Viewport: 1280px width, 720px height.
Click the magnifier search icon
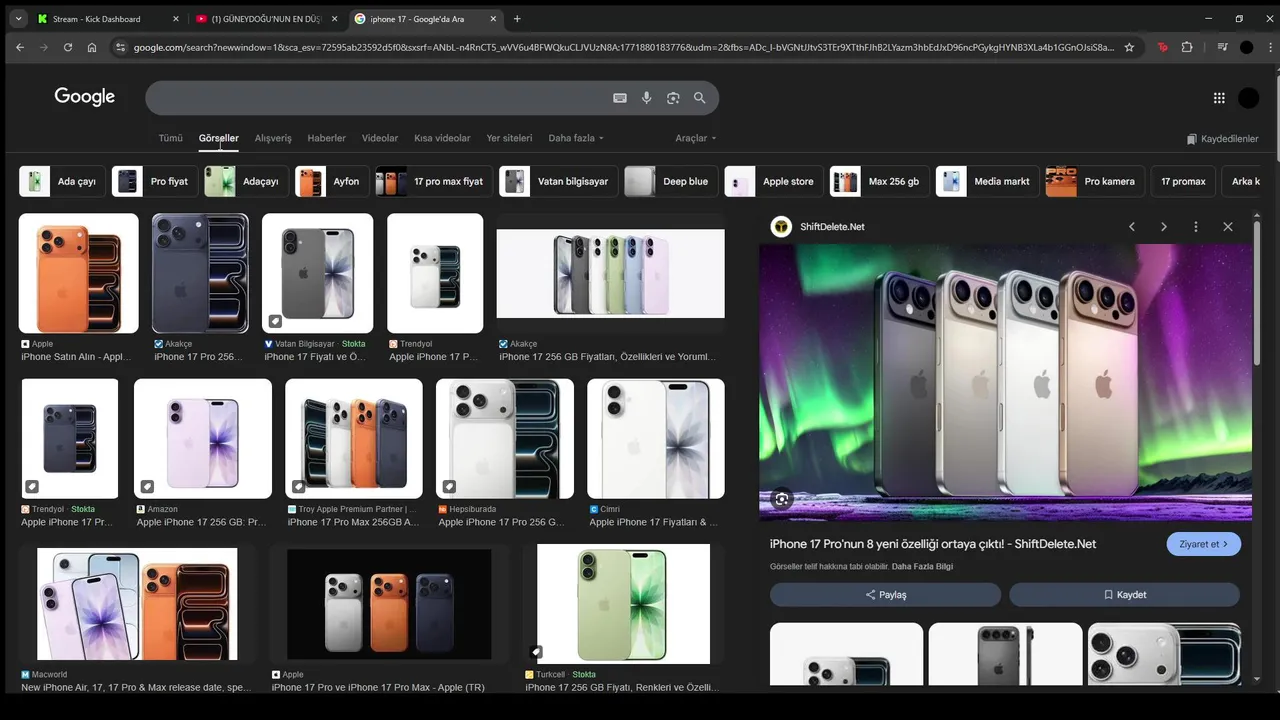[700, 98]
